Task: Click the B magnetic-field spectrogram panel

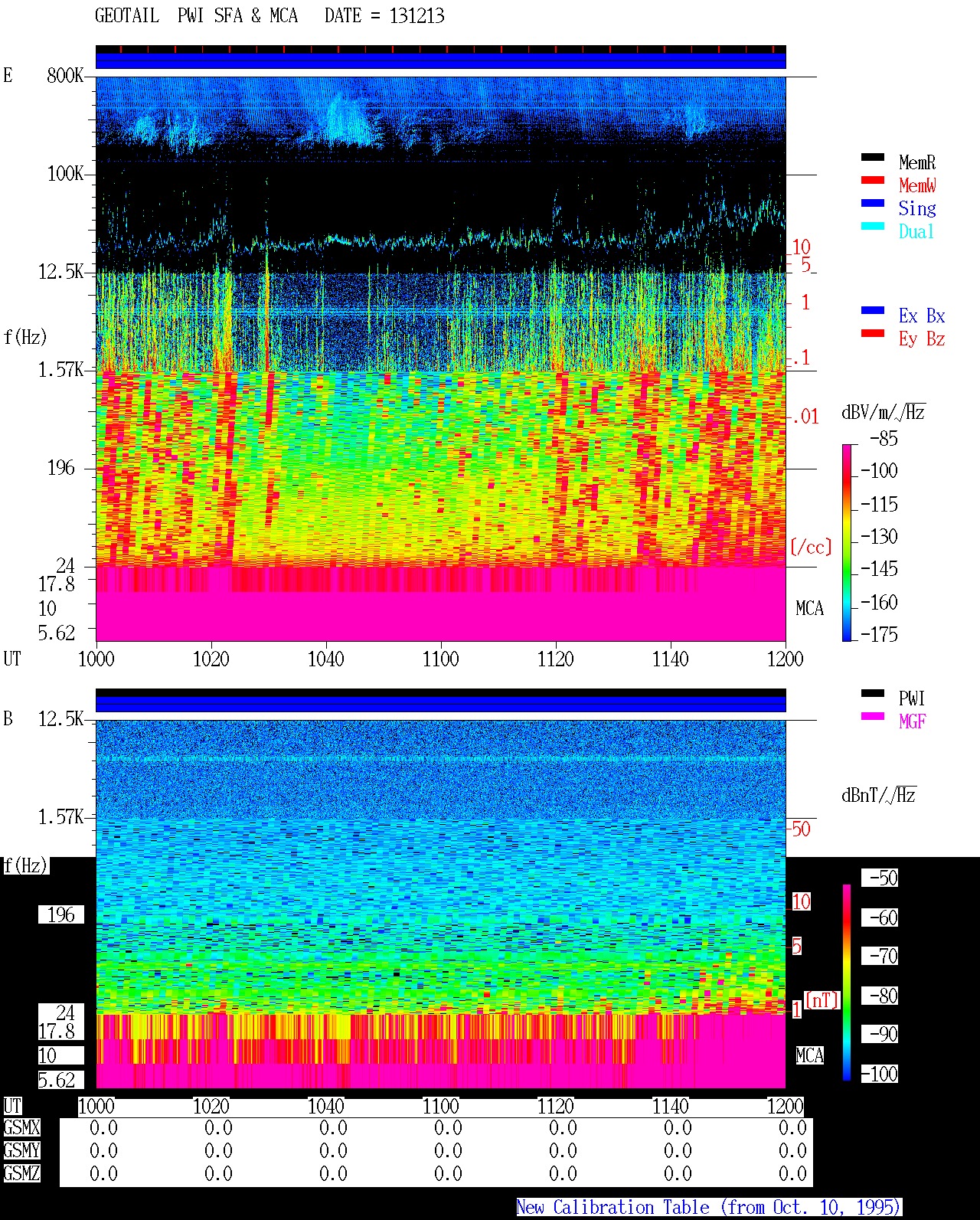Action: pyautogui.click(x=440, y=904)
